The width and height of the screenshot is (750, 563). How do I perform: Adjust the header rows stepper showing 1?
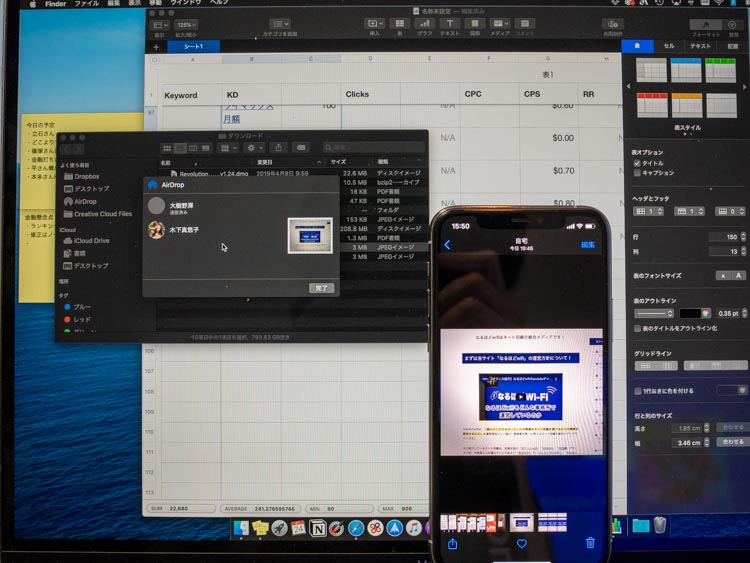point(660,211)
